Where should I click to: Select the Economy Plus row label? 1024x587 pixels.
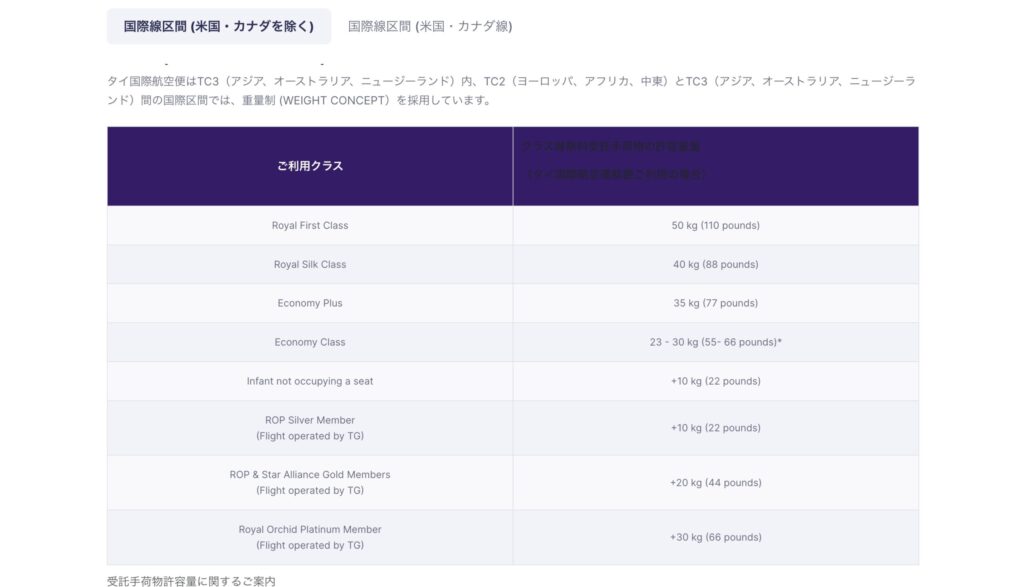click(310, 303)
